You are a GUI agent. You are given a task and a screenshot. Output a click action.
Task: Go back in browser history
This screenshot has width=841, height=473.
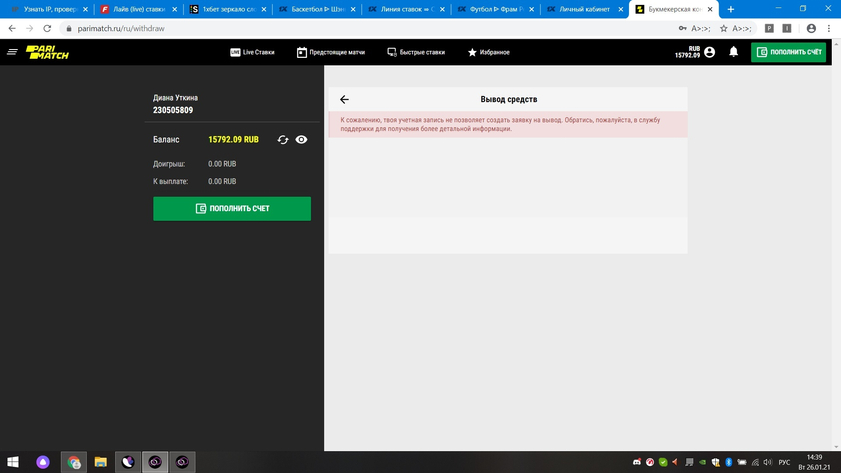pyautogui.click(x=12, y=28)
